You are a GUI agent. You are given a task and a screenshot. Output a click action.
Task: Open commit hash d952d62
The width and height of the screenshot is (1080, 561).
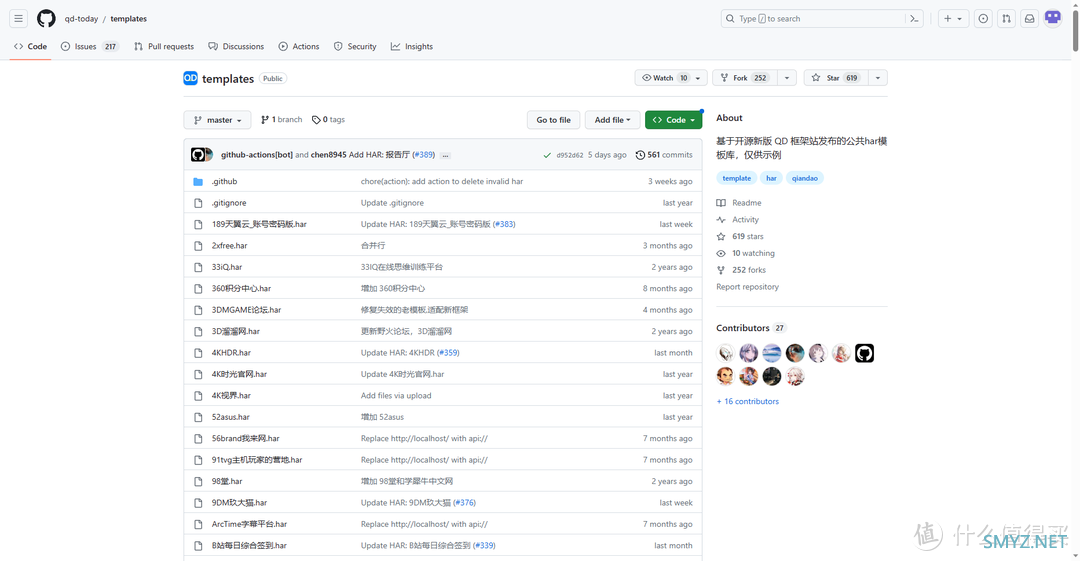click(x=570, y=155)
